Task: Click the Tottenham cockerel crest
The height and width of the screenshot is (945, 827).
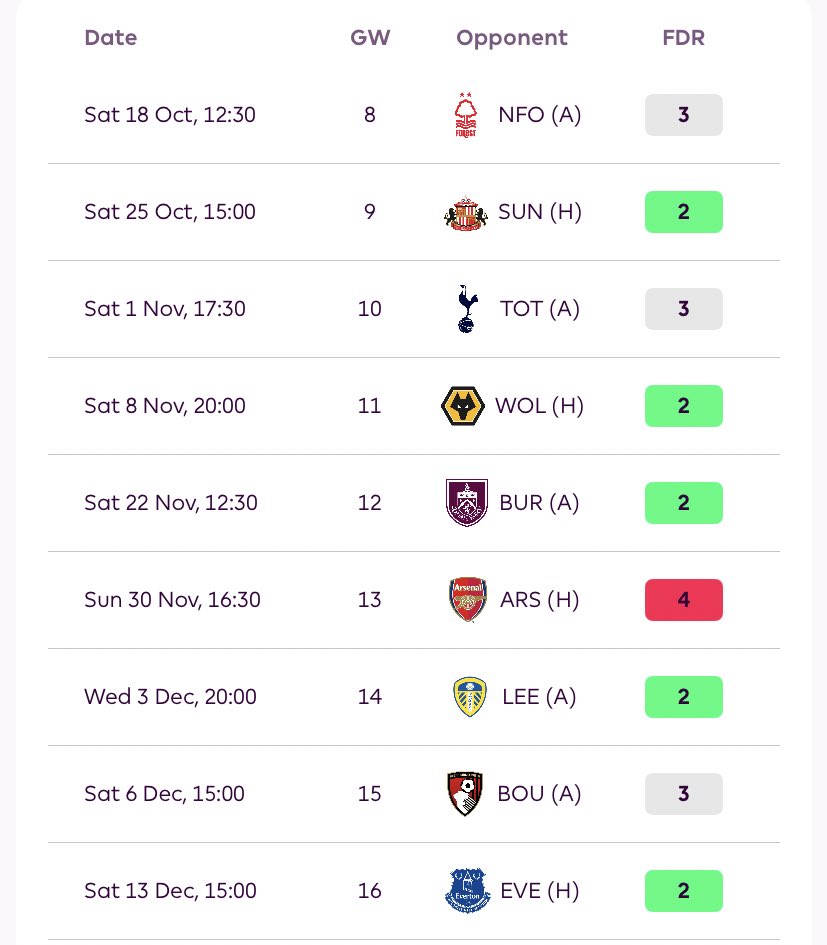Action: pos(465,309)
